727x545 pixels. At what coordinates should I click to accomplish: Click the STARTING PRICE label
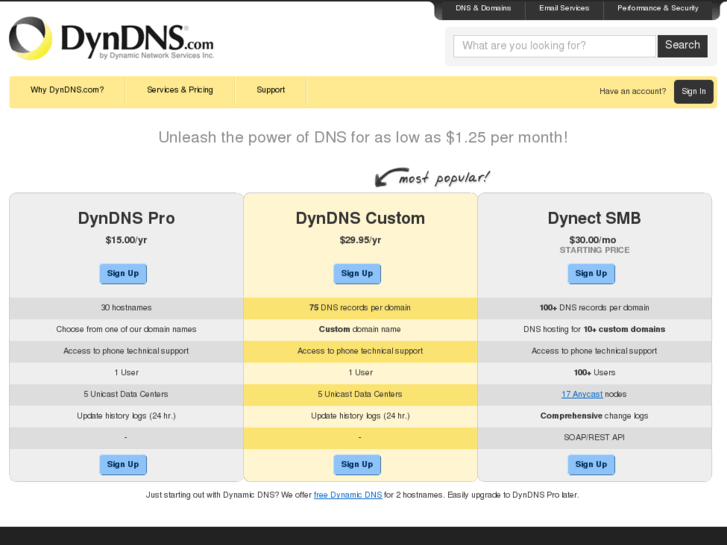tap(594, 250)
